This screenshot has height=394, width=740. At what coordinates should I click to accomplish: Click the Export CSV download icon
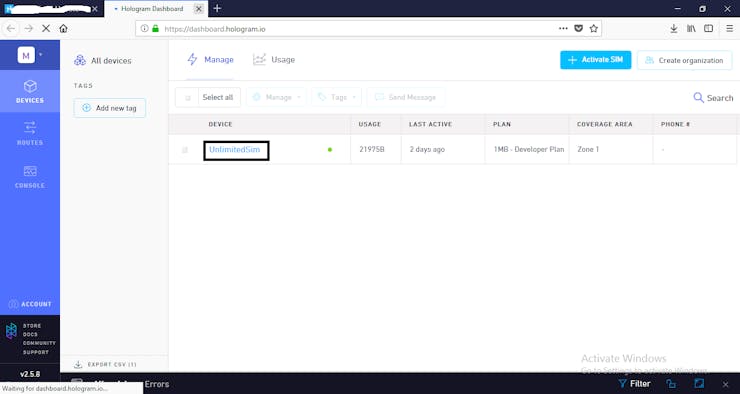(78, 364)
